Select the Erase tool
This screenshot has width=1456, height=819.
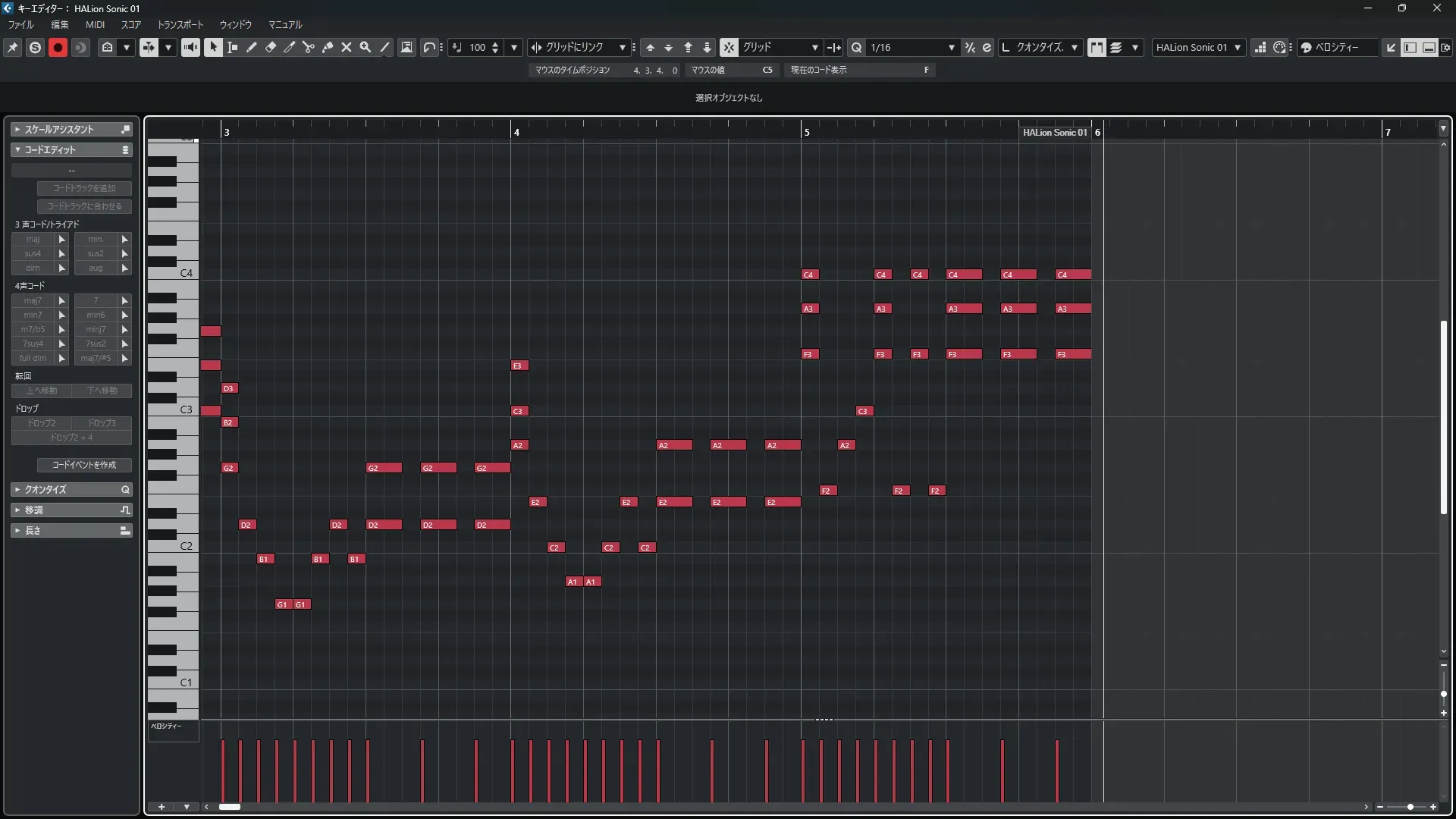(271, 47)
